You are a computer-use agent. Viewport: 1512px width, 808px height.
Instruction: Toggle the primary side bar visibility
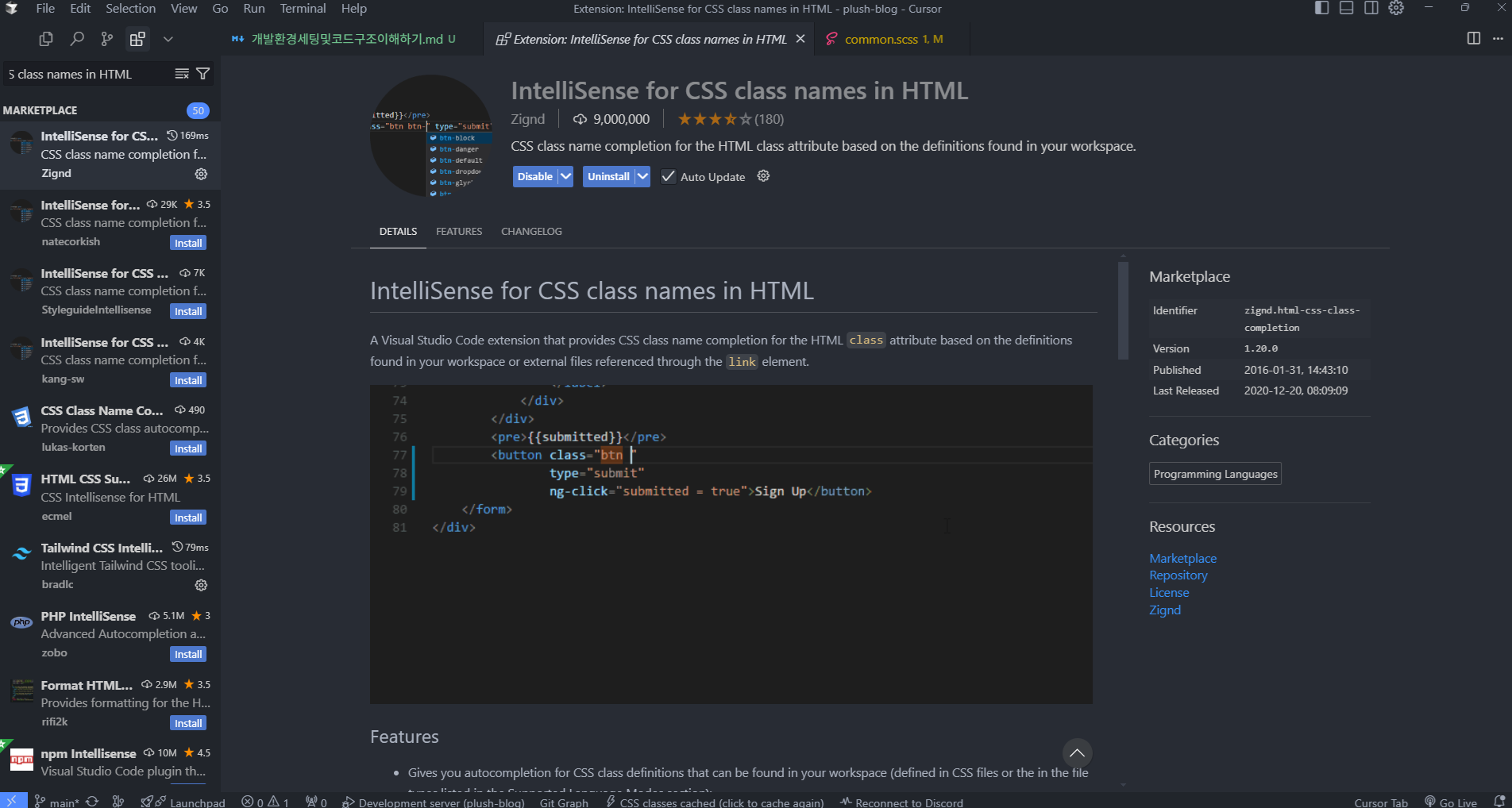tap(1321, 9)
